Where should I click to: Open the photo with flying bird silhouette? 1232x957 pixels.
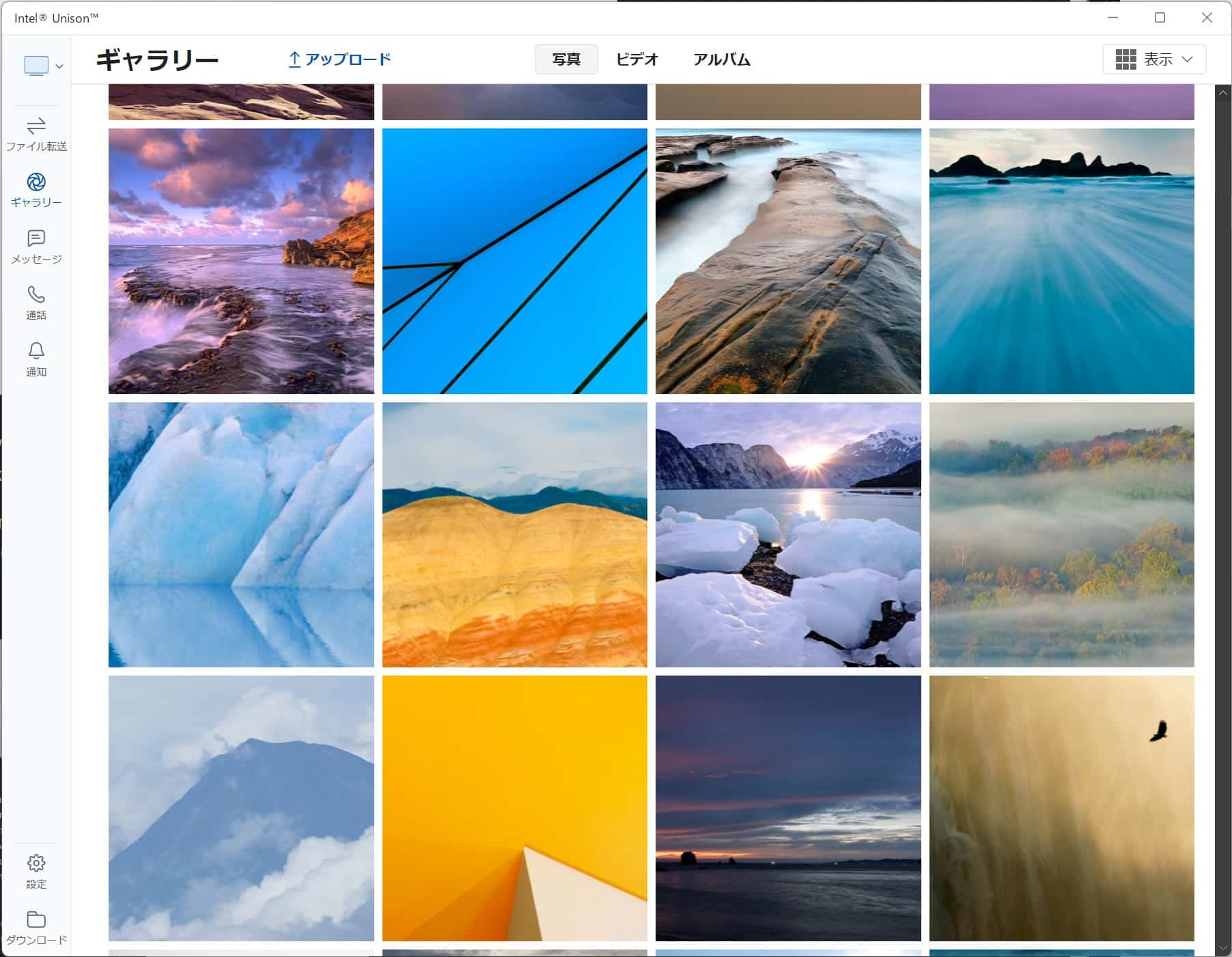(1061, 808)
